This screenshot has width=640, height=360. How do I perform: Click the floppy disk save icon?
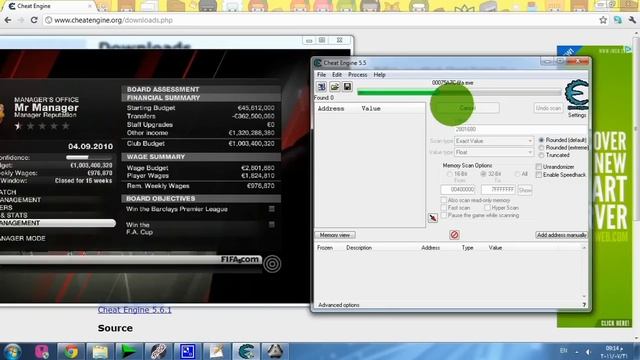click(x=347, y=87)
